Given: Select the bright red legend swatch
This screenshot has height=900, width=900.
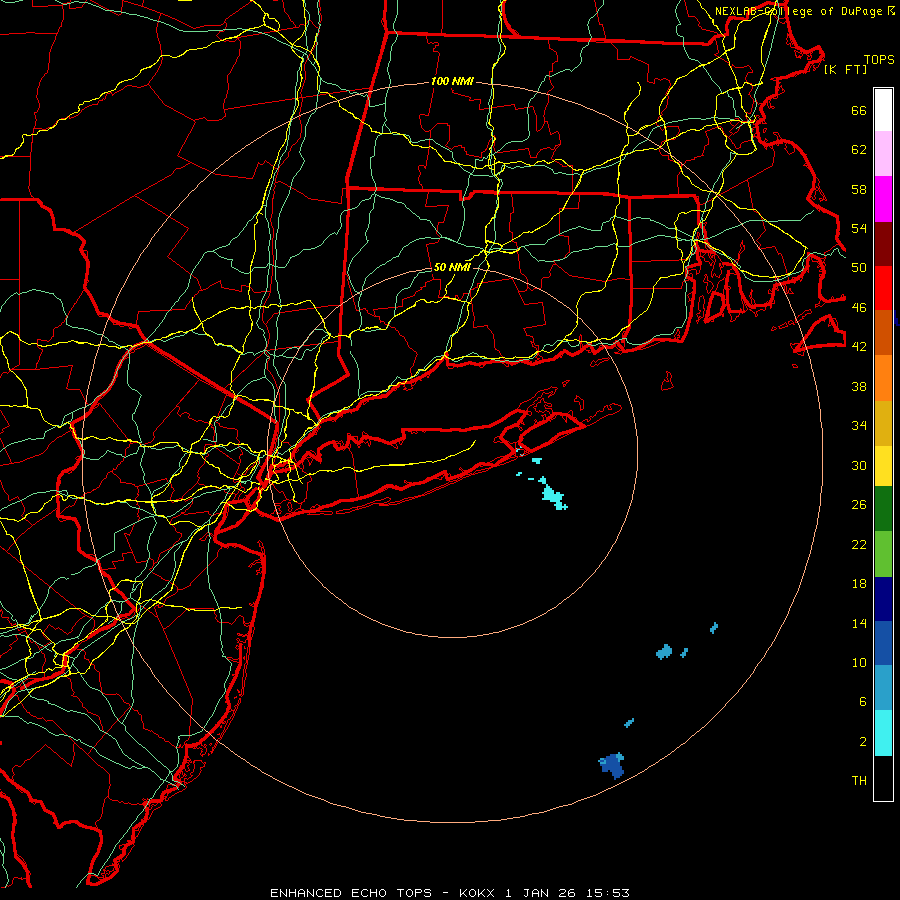Looking at the screenshot, I should tap(883, 288).
